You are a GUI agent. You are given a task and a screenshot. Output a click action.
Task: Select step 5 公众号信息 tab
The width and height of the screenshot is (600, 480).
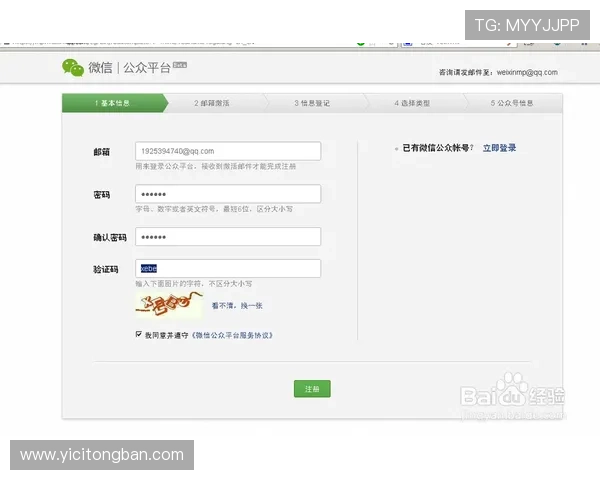(x=512, y=103)
